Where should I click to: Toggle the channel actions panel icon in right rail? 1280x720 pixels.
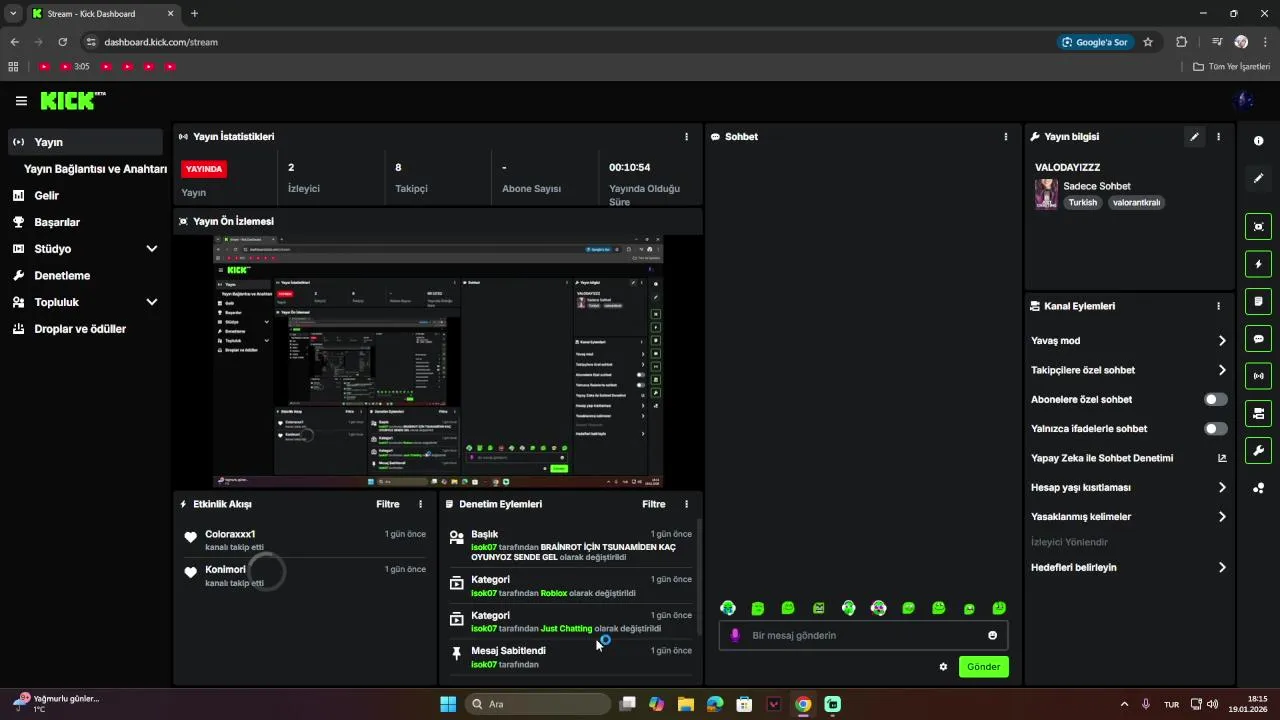tap(1258, 413)
